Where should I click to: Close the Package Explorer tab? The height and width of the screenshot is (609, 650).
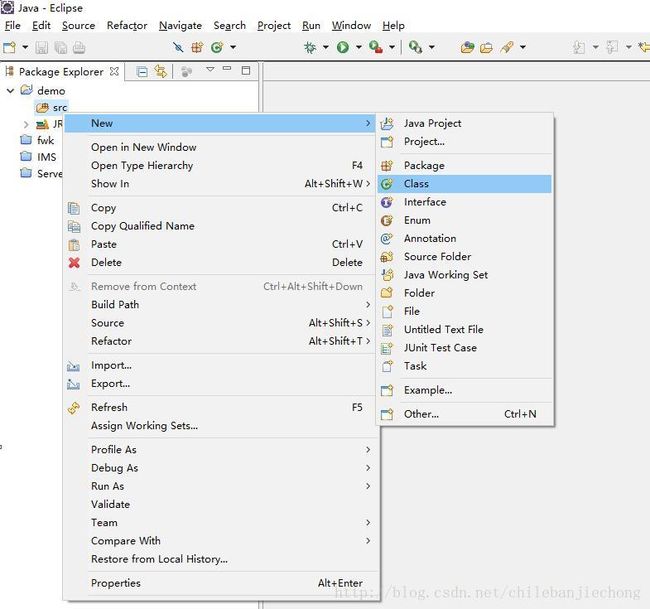pyautogui.click(x=114, y=71)
